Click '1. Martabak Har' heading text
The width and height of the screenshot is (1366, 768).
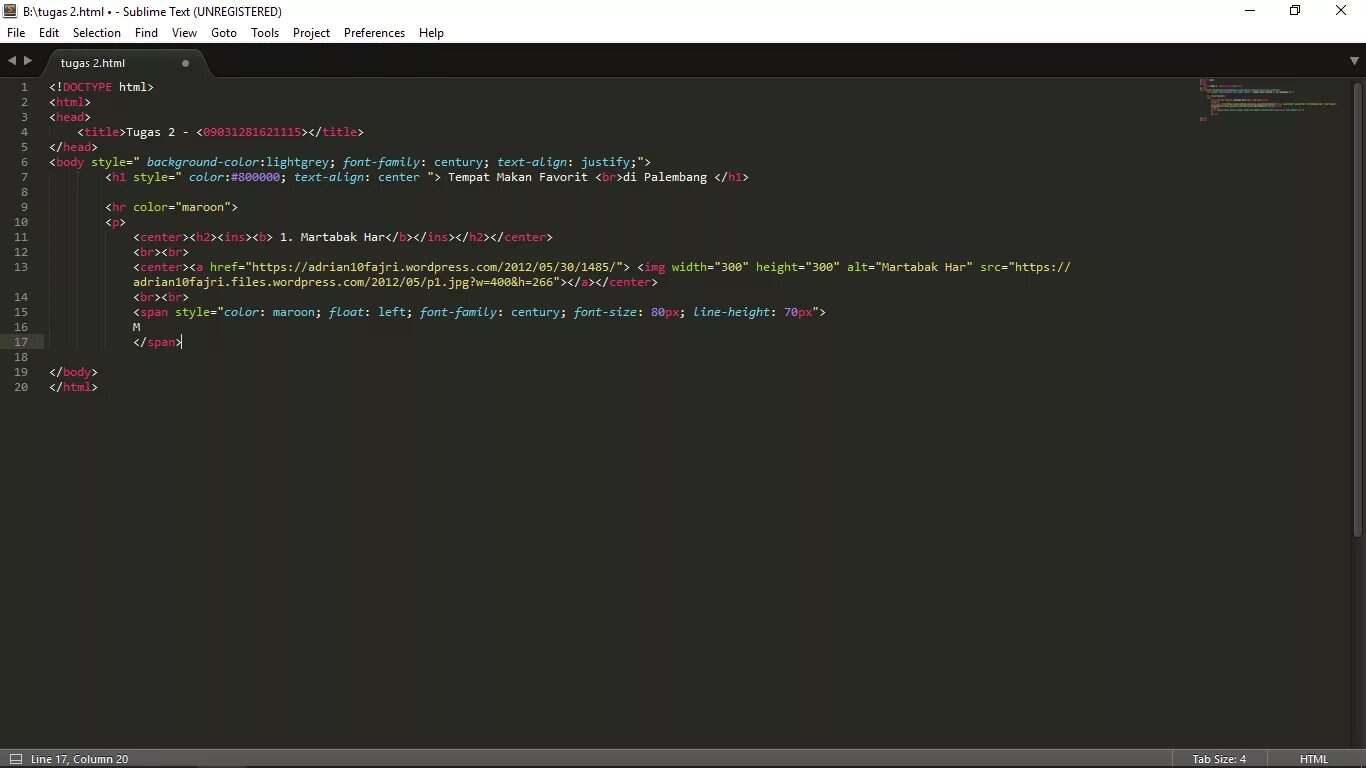point(332,237)
